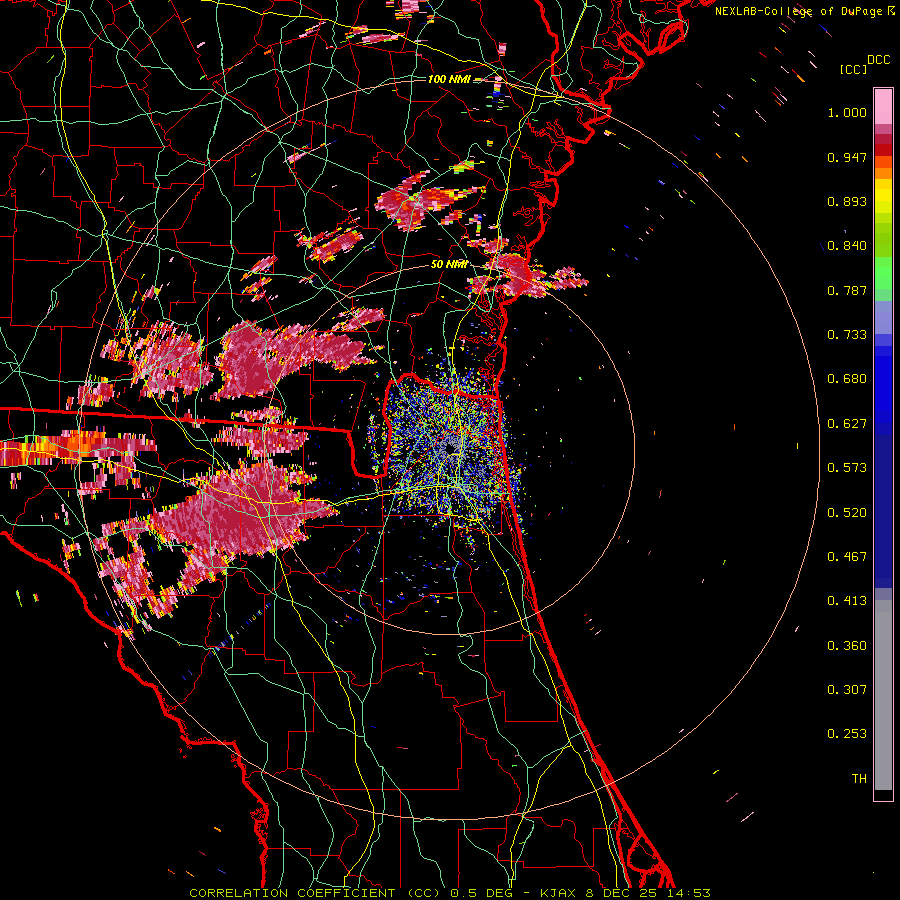Click the 100 NMI range ring label
900x900 pixels.
point(448,79)
